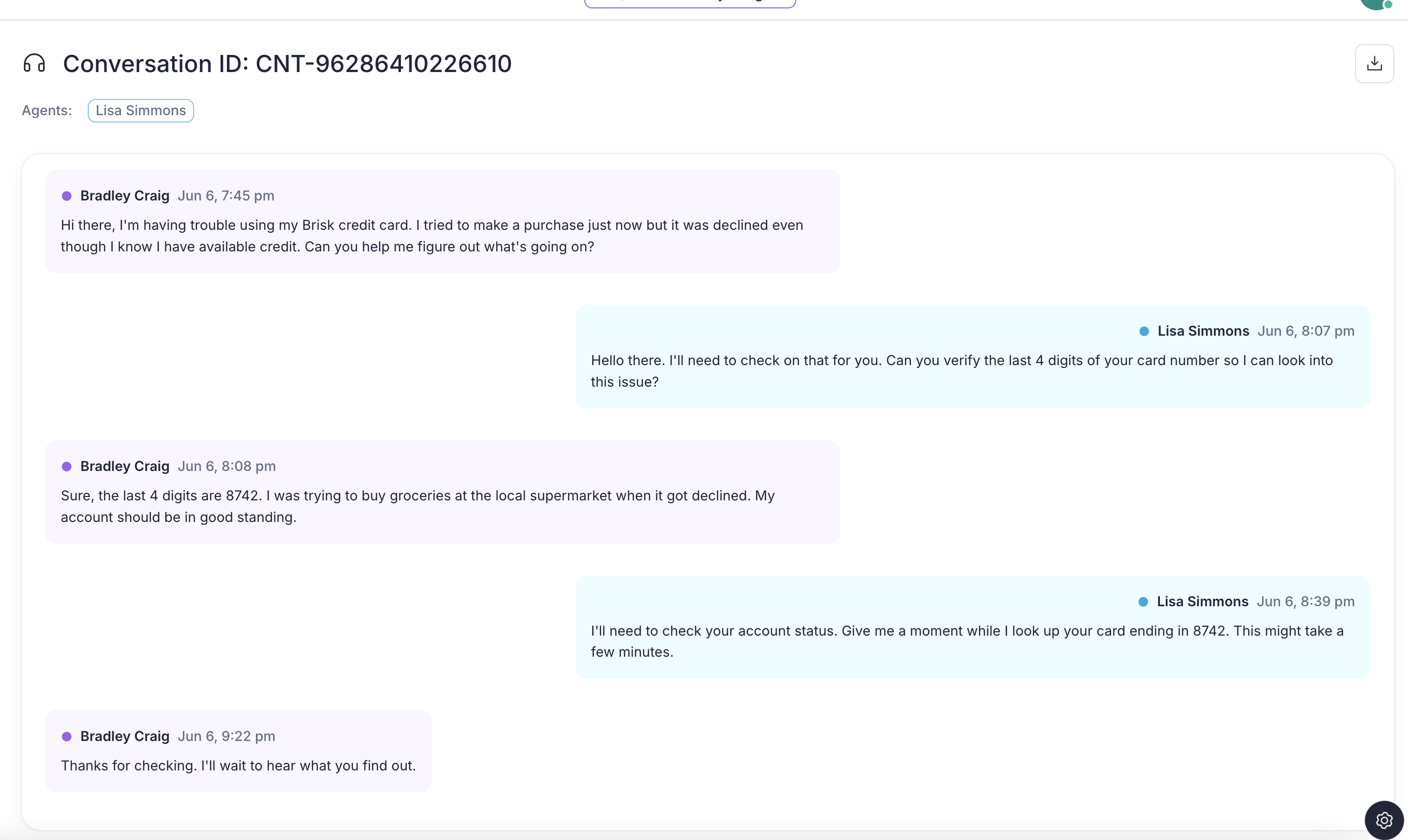The width and height of the screenshot is (1408, 840).
Task: Download the conversation transcript
Action: click(x=1374, y=63)
